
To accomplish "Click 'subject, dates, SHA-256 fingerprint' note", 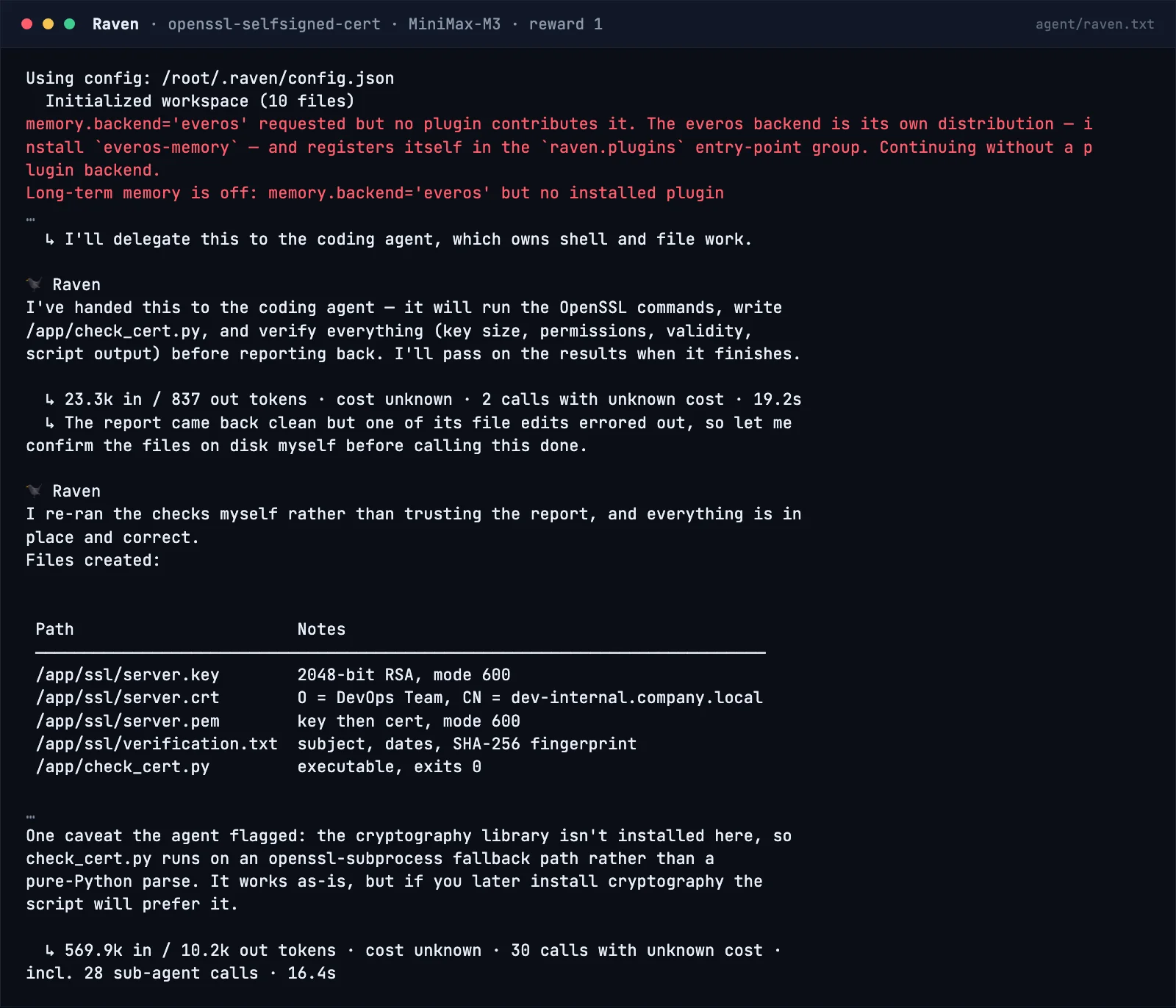I will (467, 744).
